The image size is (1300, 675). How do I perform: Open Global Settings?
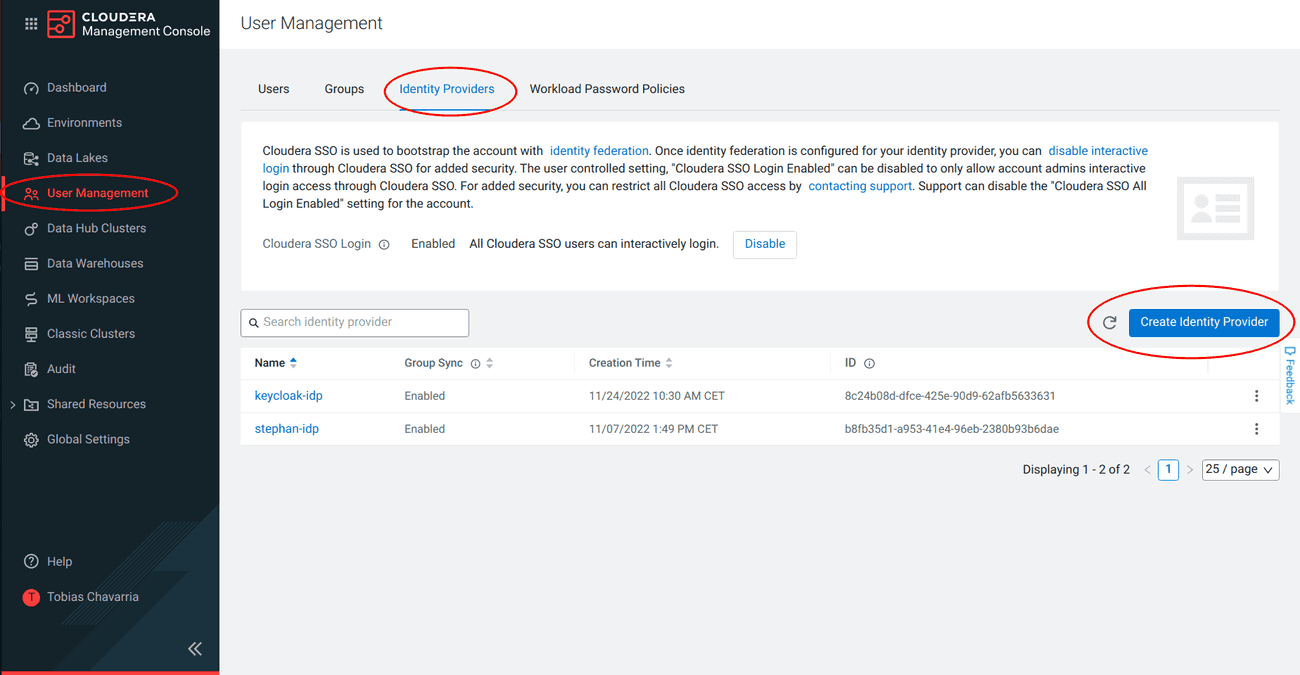[88, 439]
